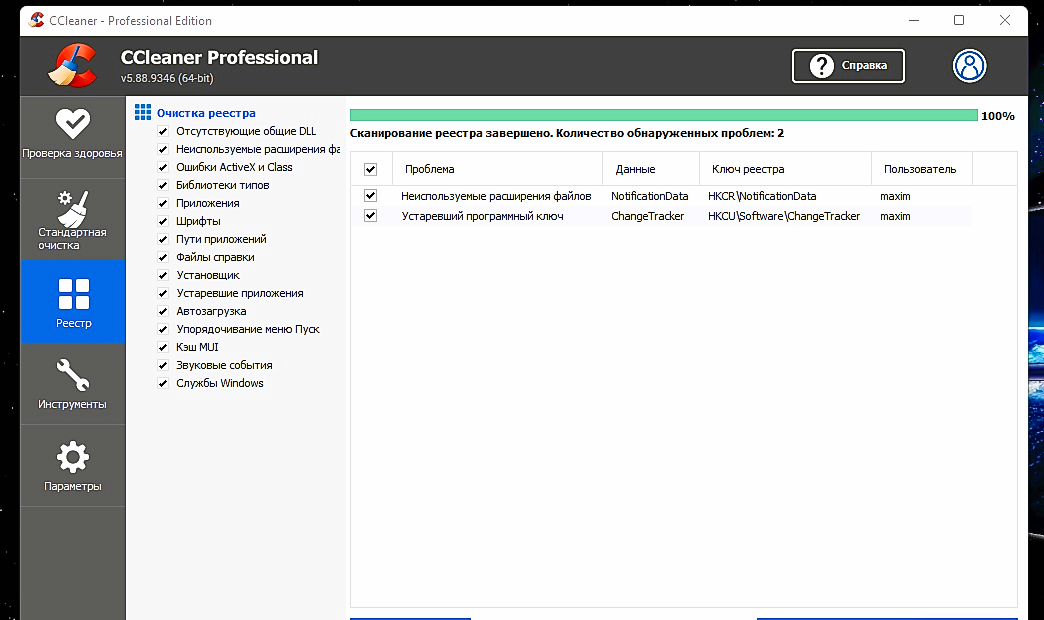Select Устаревший программный ключ row text
Viewport: 1044px width, 620px height.
point(482,216)
